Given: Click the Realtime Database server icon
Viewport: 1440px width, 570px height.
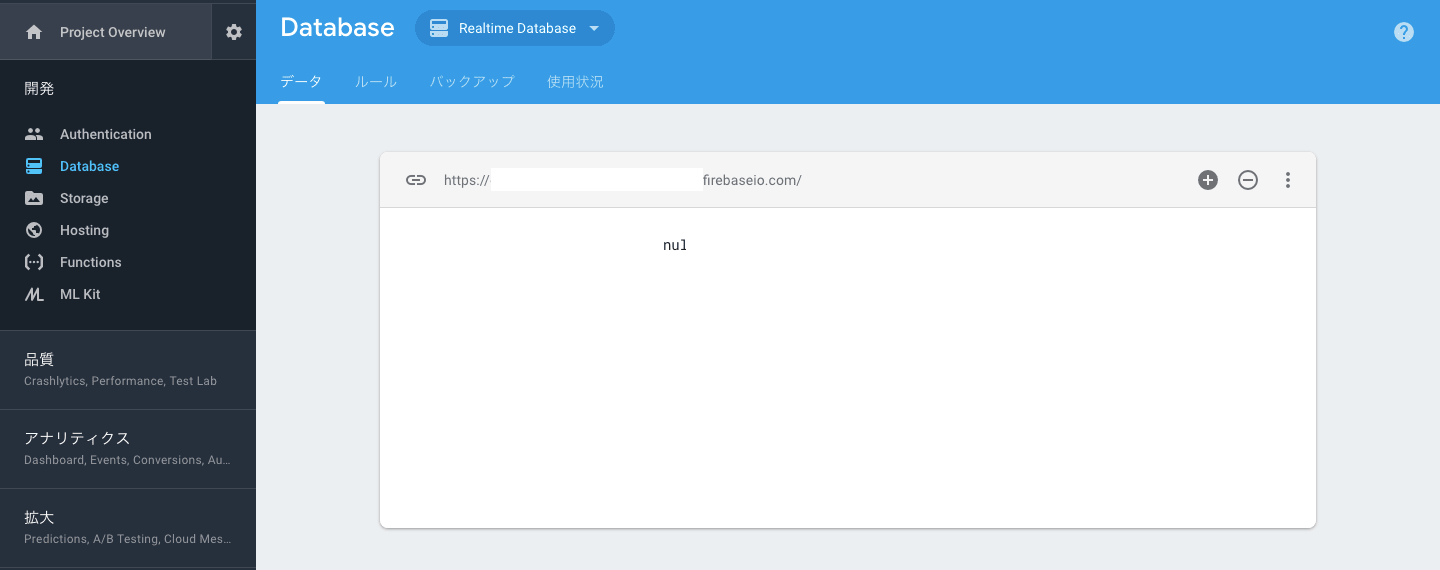Looking at the screenshot, I should point(438,28).
